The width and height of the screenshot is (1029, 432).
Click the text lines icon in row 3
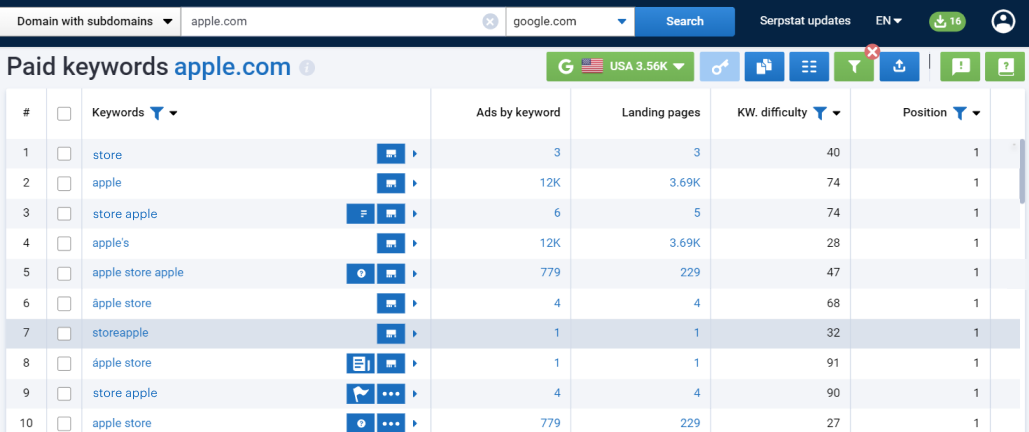click(x=360, y=213)
